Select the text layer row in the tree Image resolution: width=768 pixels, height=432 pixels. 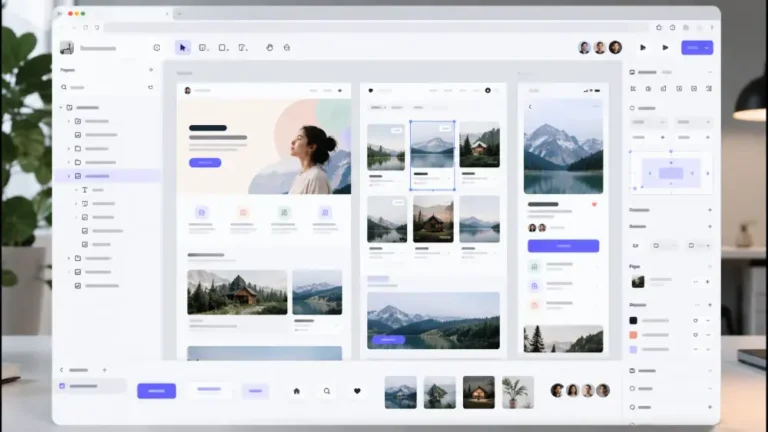pyautogui.click(x=107, y=190)
